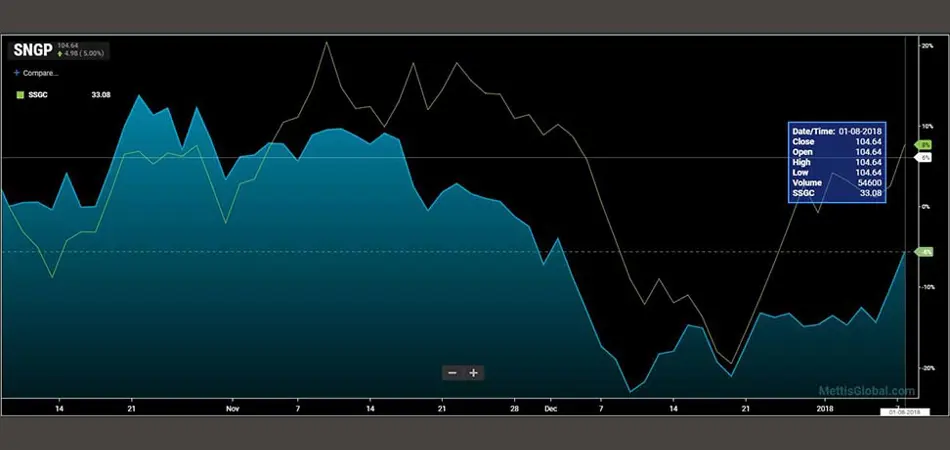Click the 4.98 (5.00%) change text
The image size is (950, 450).
(84, 53)
